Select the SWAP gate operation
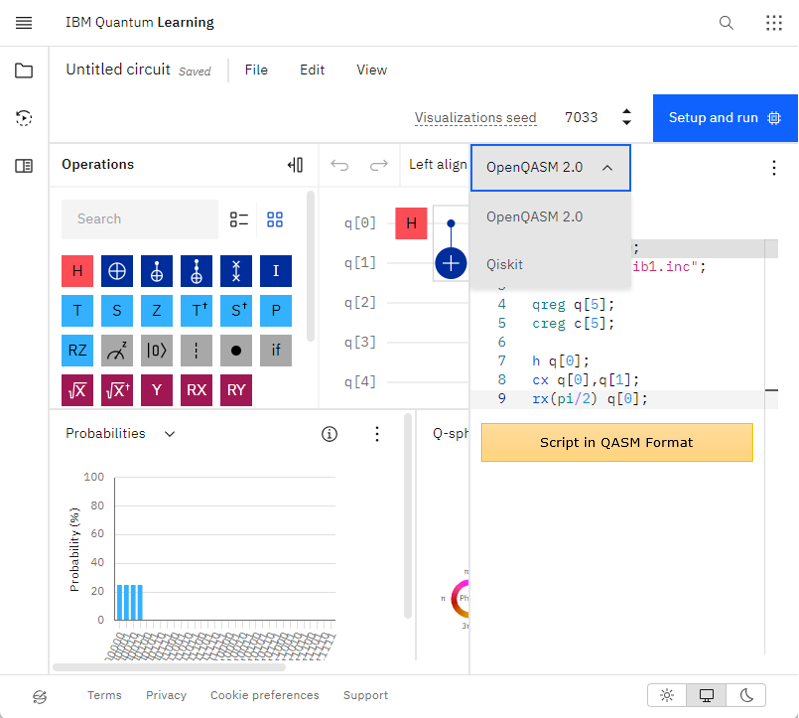This screenshot has height=718, width=799. (236, 271)
